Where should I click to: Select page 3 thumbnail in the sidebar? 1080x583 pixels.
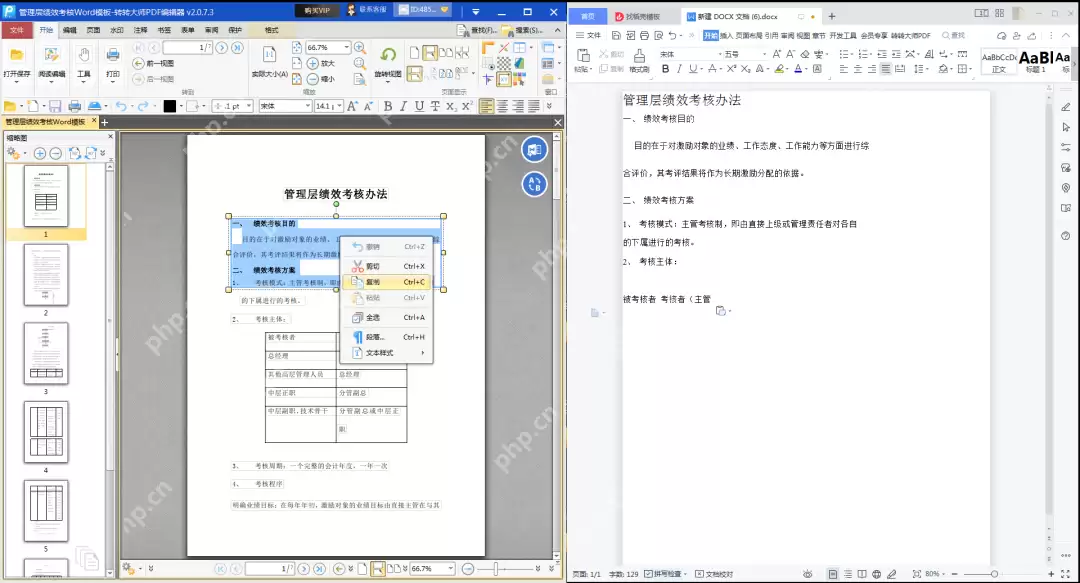pyautogui.click(x=45, y=353)
